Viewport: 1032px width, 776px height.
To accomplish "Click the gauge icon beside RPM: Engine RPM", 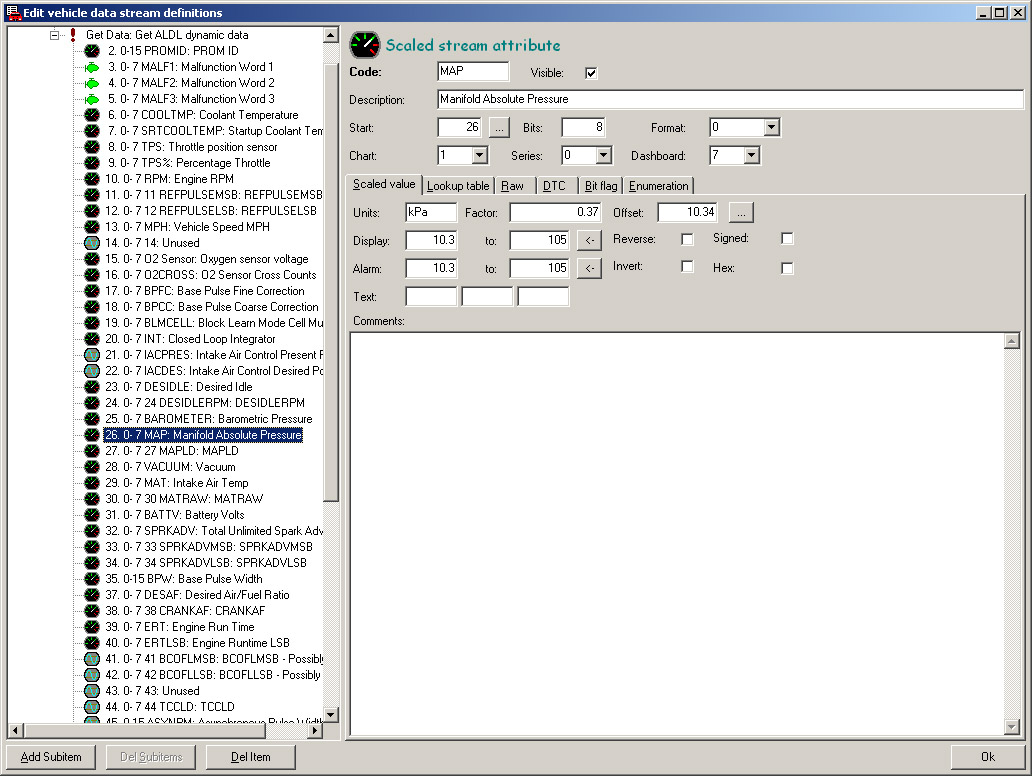I will click(92, 179).
